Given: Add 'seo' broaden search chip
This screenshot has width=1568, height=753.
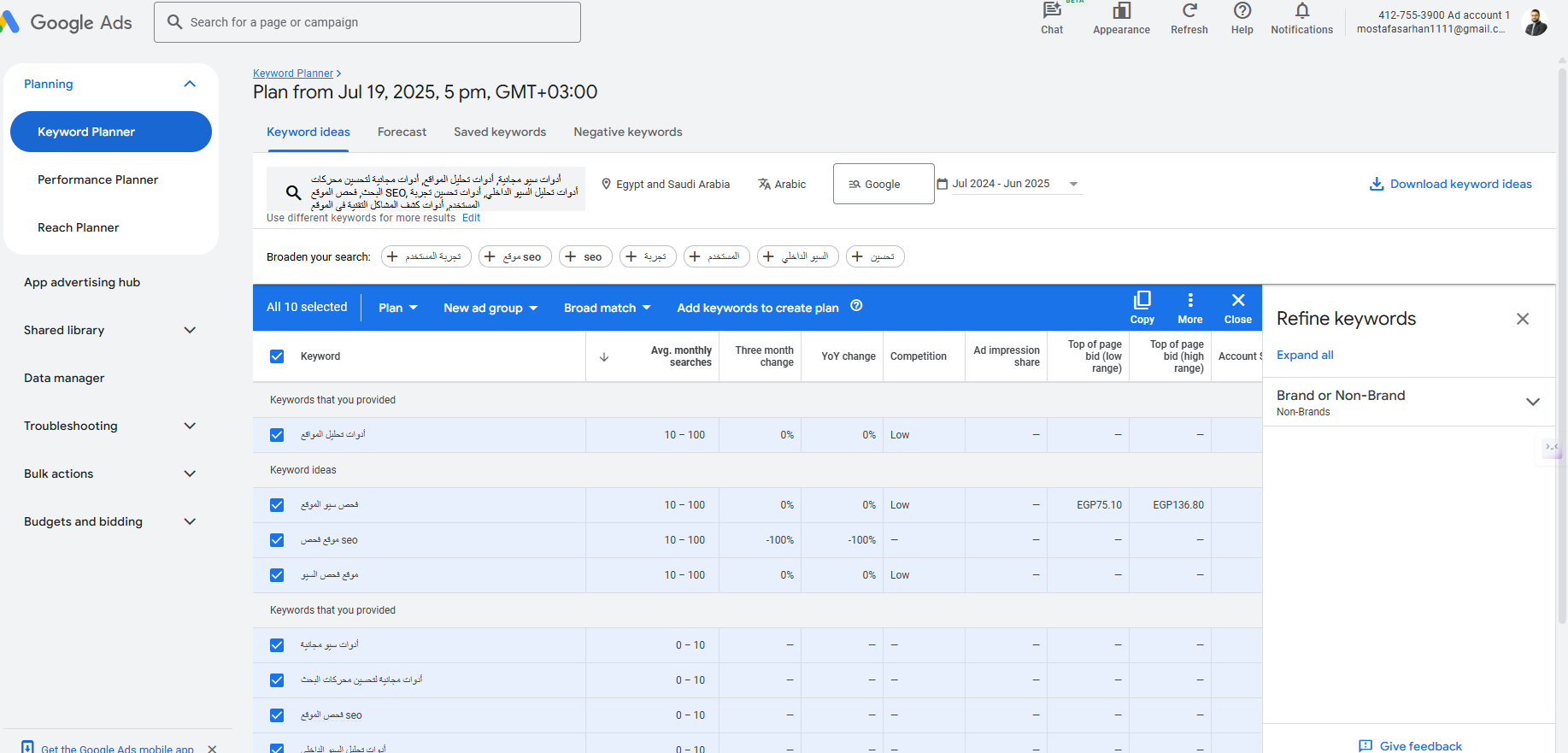Looking at the screenshot, I should [585, 256].
